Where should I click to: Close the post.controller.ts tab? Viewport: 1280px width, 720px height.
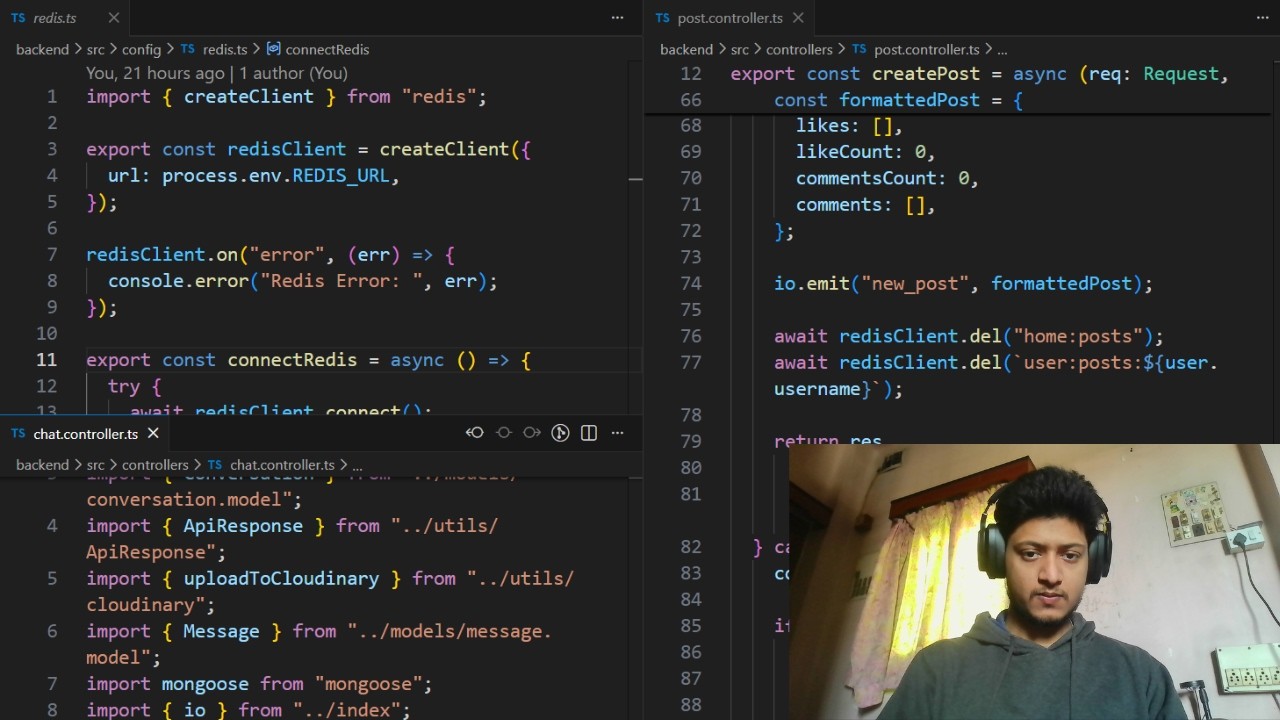point(798,18)
